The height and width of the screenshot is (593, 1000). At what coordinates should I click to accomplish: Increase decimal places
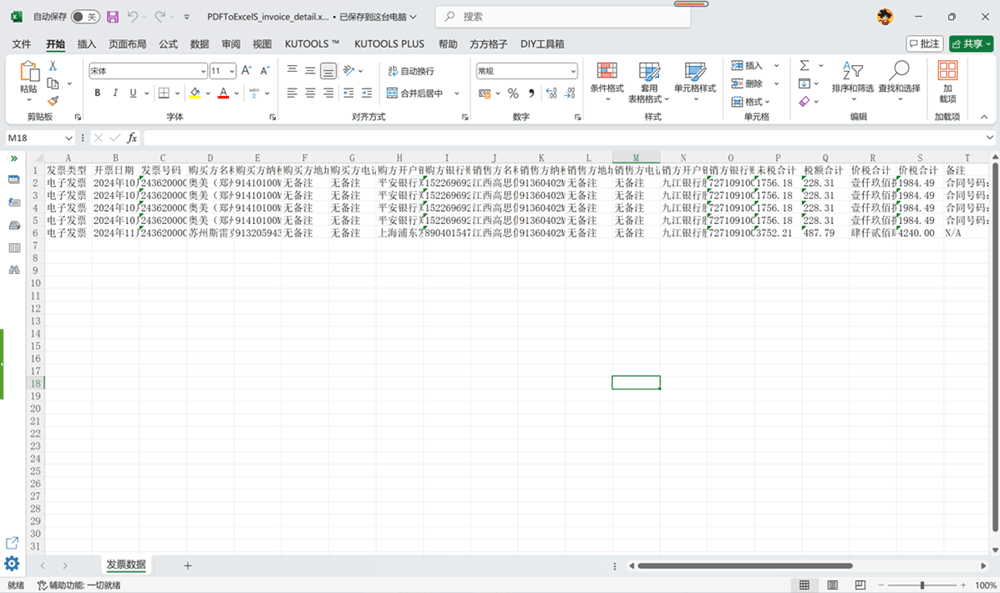click(552, 93)
